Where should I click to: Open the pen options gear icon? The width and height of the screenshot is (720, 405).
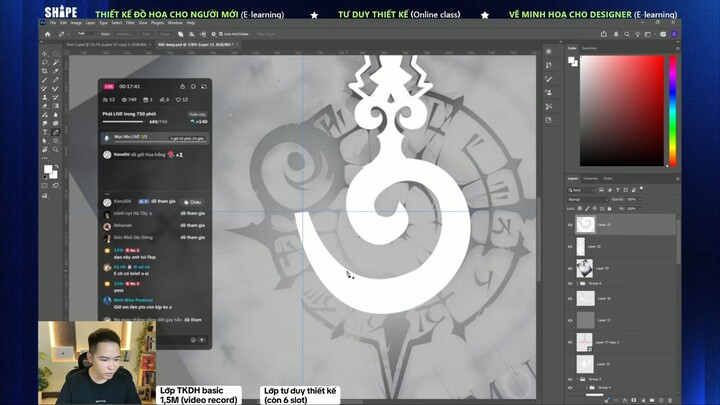tap(214, 34)
